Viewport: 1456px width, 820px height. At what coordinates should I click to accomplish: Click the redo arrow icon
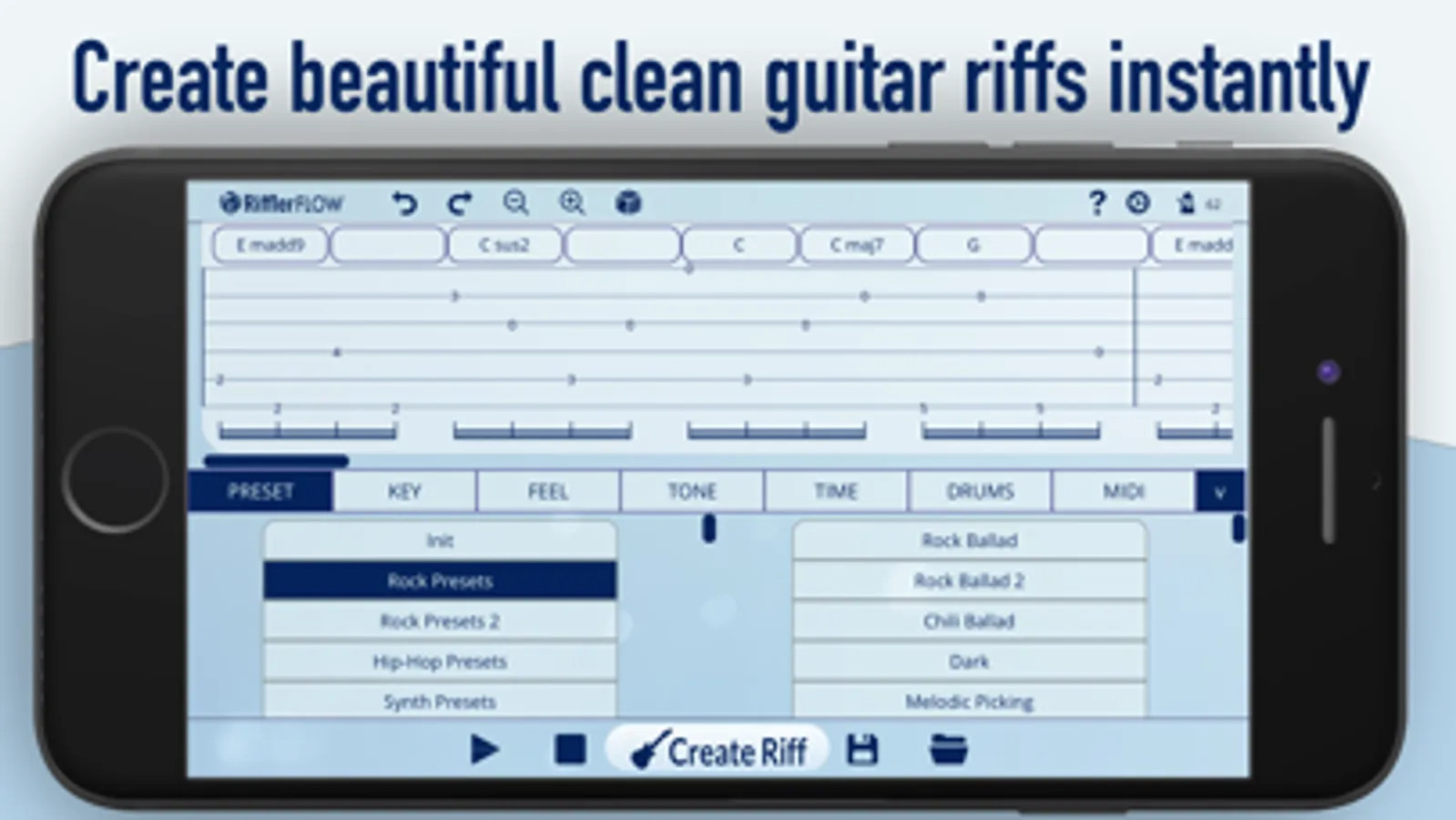tap(461, 202)
